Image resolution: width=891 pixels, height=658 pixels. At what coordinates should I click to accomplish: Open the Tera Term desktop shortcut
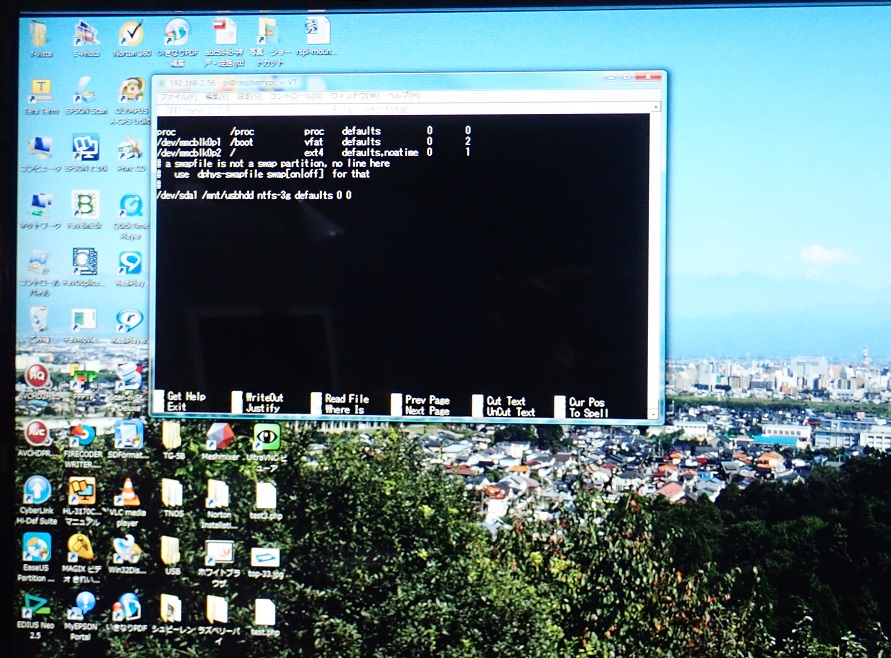[x=40, y=96]
